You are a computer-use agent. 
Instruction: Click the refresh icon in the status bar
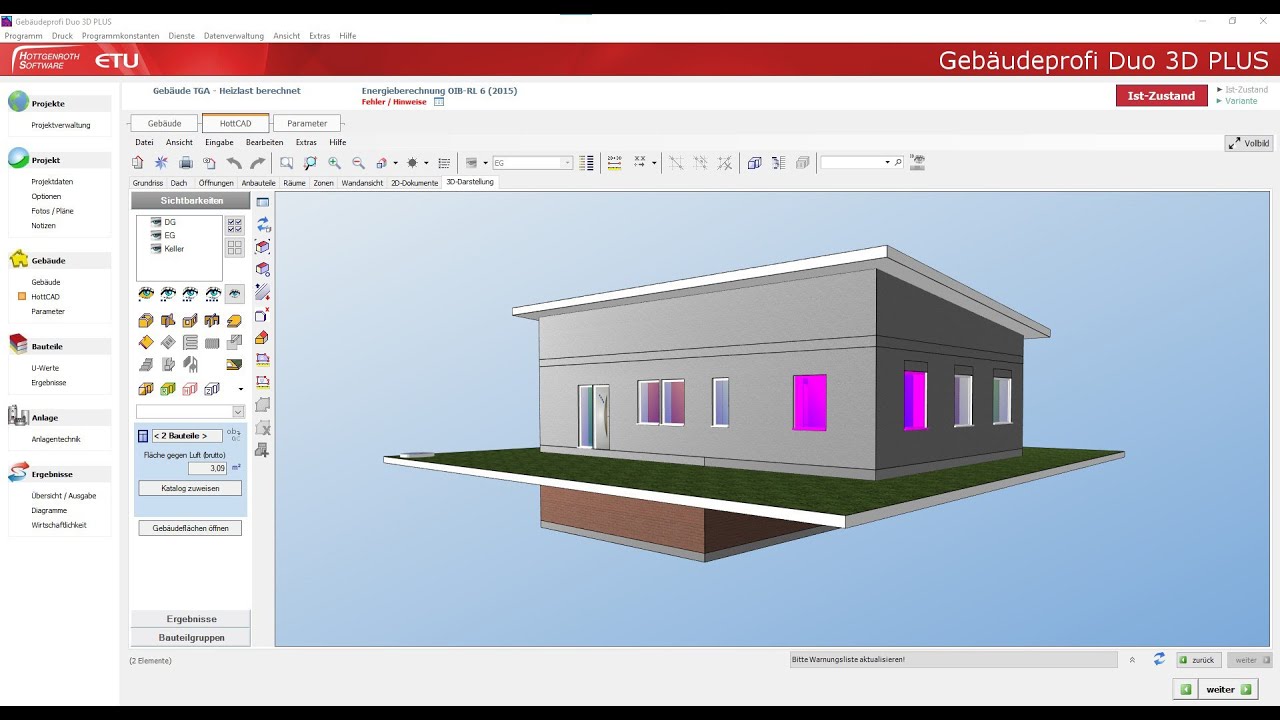pyautogui.click(x=1159, y=660)
